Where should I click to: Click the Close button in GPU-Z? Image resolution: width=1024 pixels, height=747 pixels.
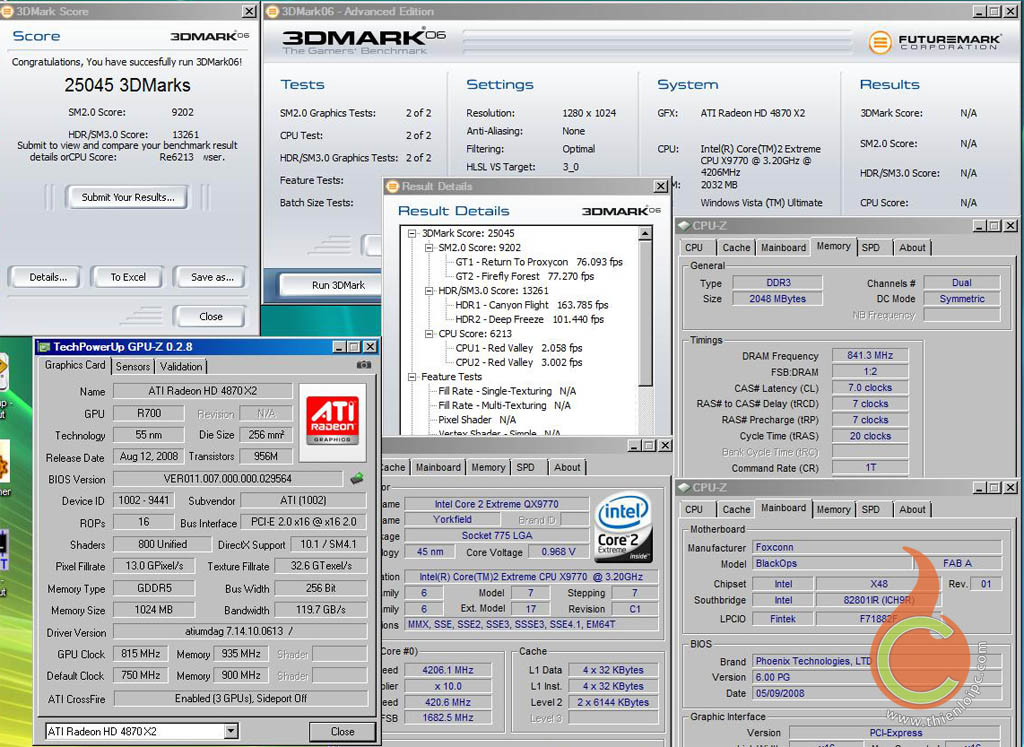click(x=342, y=731)
